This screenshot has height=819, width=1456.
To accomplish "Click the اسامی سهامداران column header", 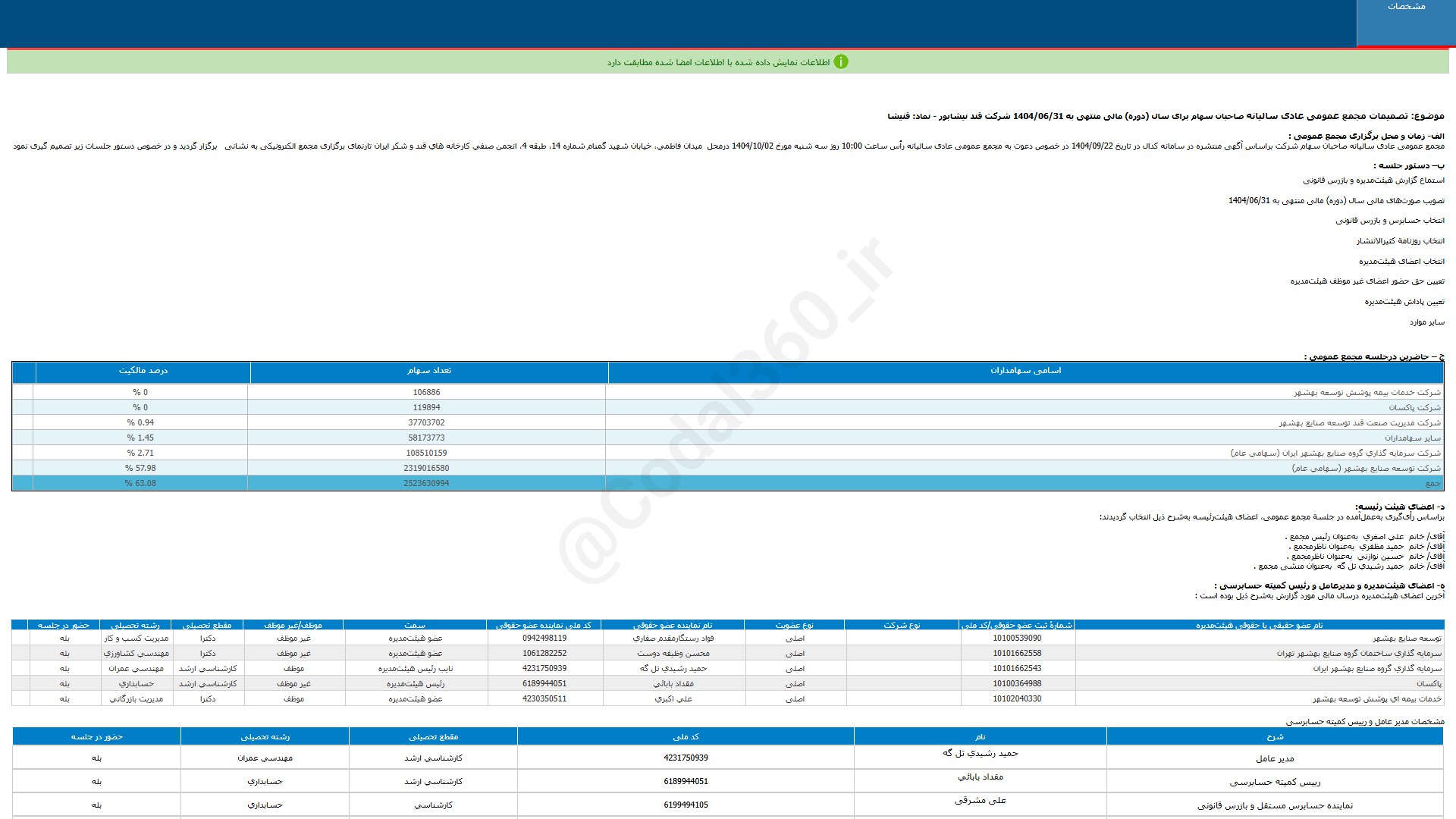I will tap(1025, 371).
